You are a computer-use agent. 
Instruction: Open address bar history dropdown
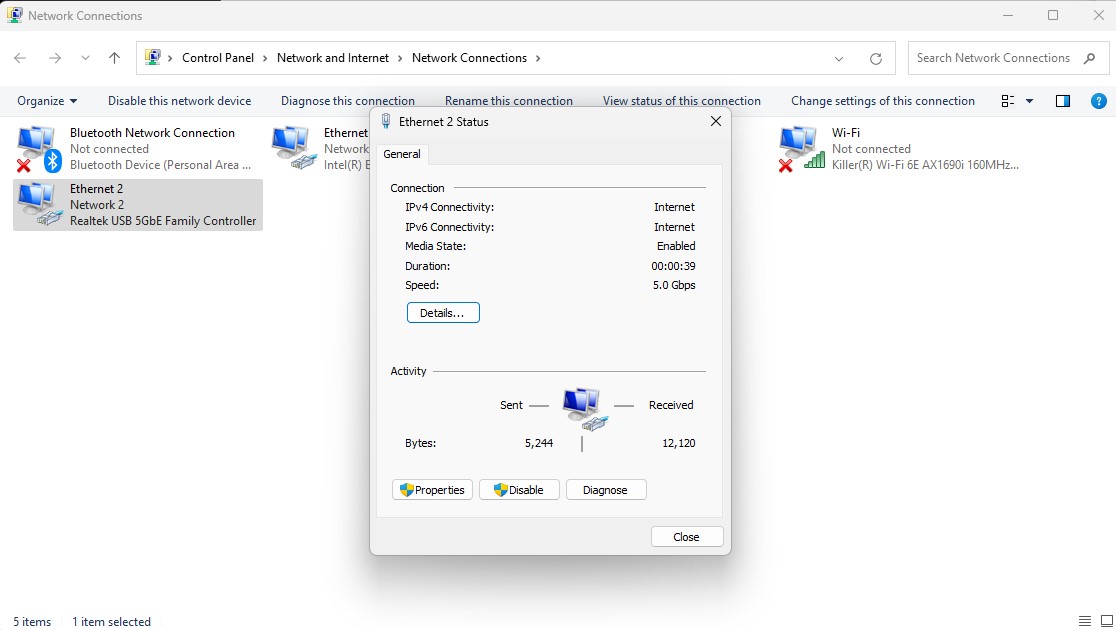coord(839,58)
